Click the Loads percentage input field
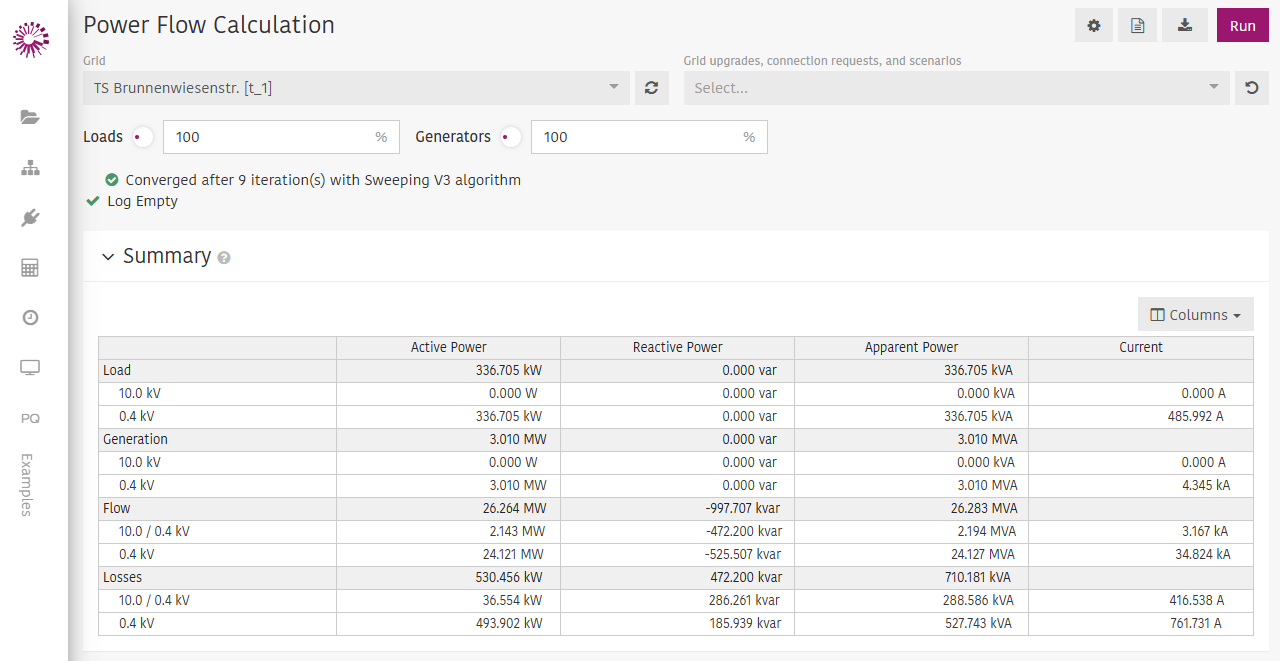 (x=281, y=137)
